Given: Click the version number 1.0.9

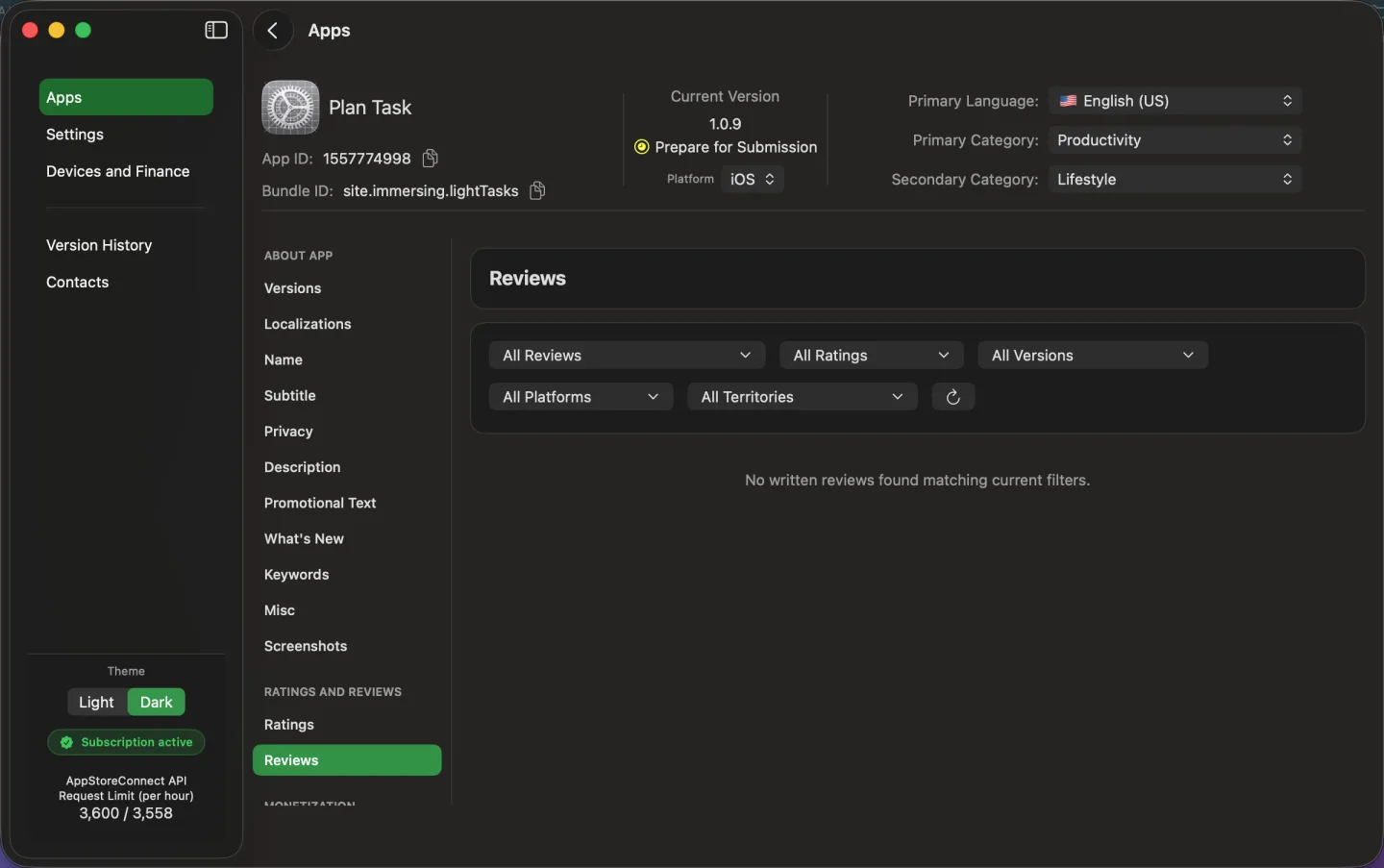Looking at the screenshot, I should coord(725,124).
